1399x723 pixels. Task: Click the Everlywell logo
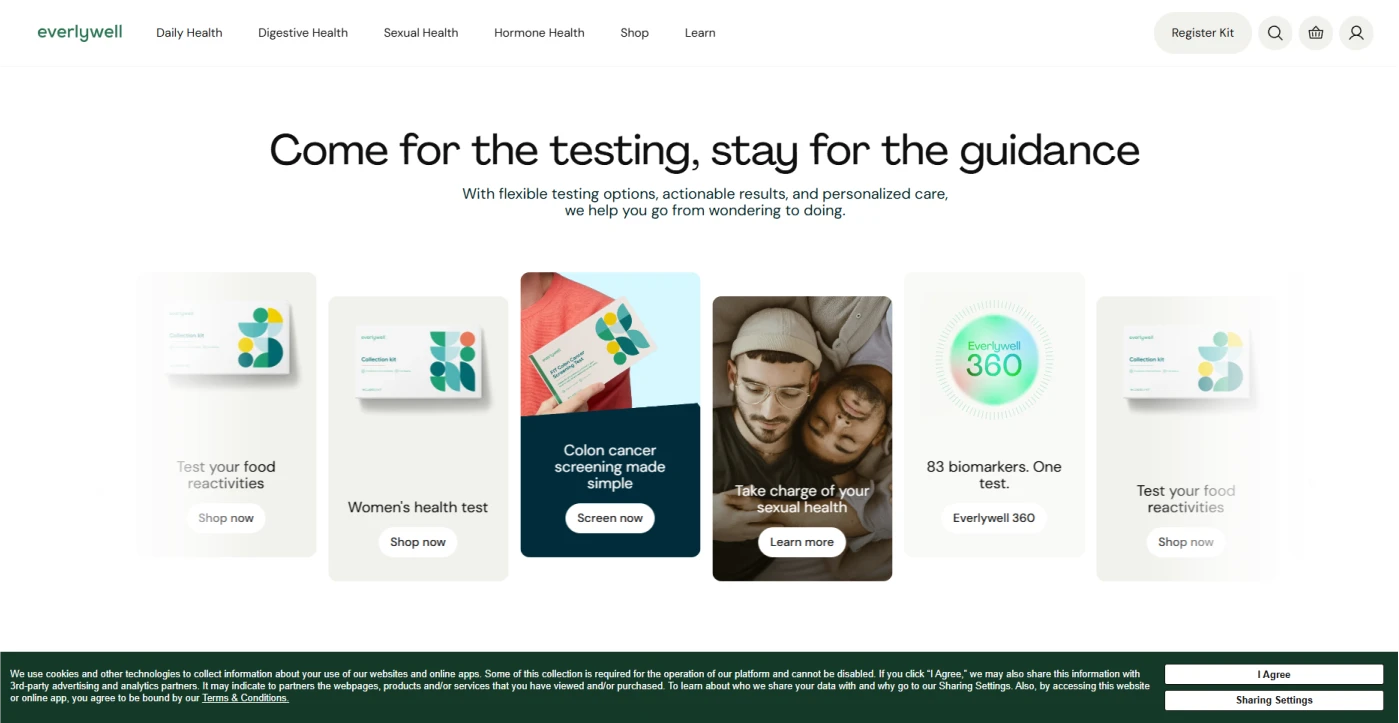[80, 32]
